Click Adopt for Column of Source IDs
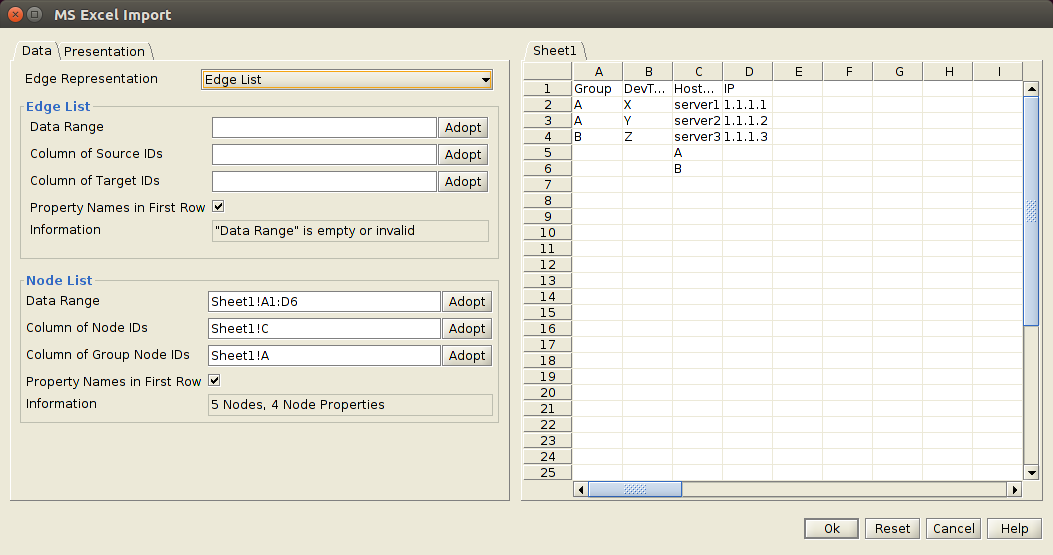The height and width of the screenshot is (555, 1053). [x=463, y=155]
